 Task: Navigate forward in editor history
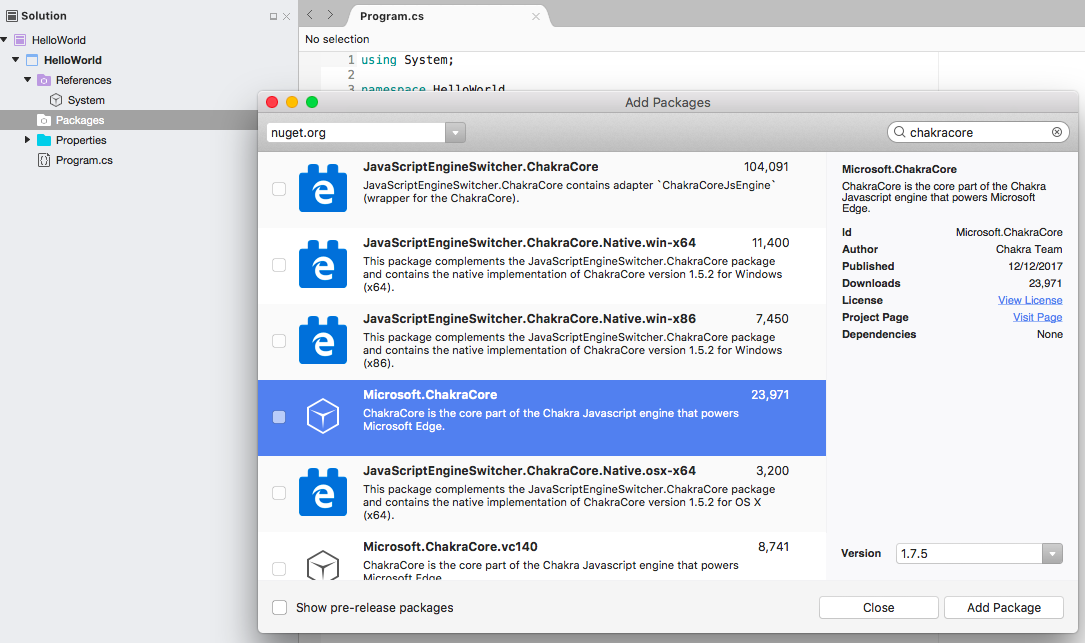click(x=330, y=15)
